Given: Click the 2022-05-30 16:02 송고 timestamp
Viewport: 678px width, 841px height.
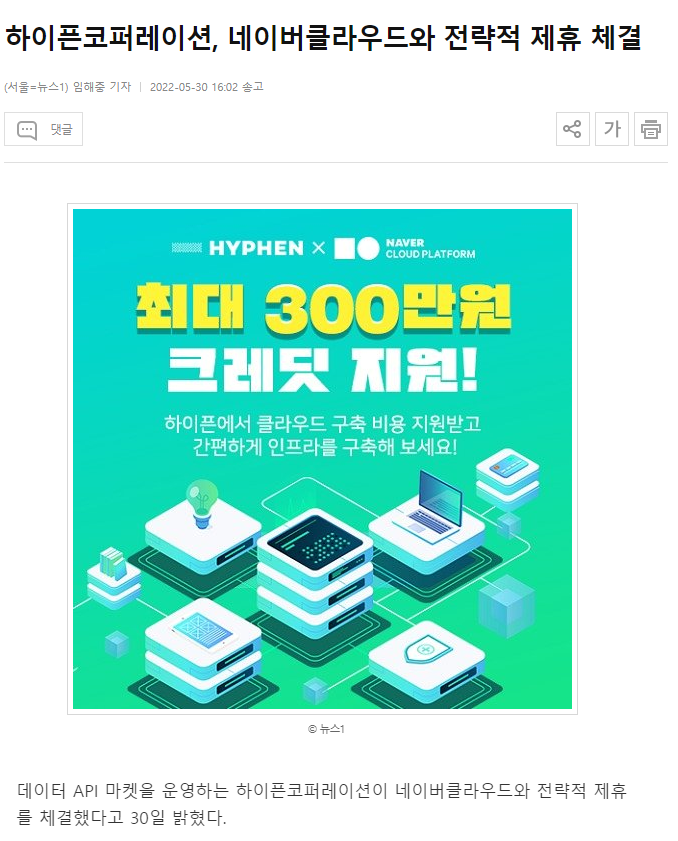Looking at the screenshot, I should click(x=207, y=87).
